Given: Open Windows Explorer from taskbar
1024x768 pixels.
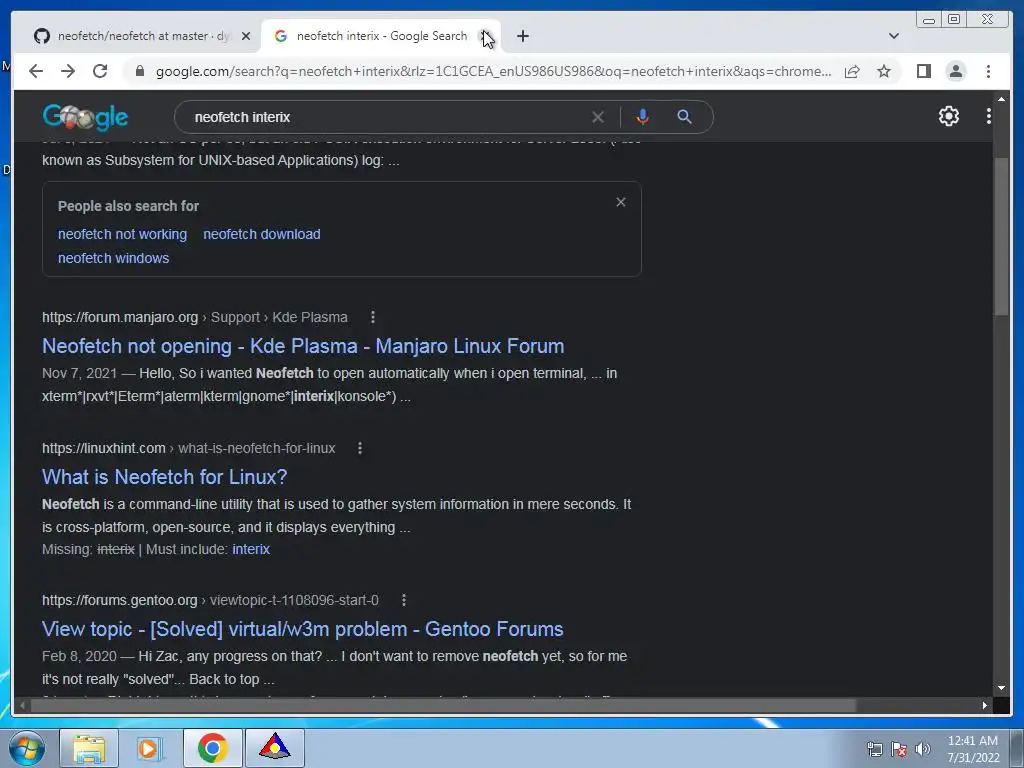Looking at the screenshot, I should 89,748.
